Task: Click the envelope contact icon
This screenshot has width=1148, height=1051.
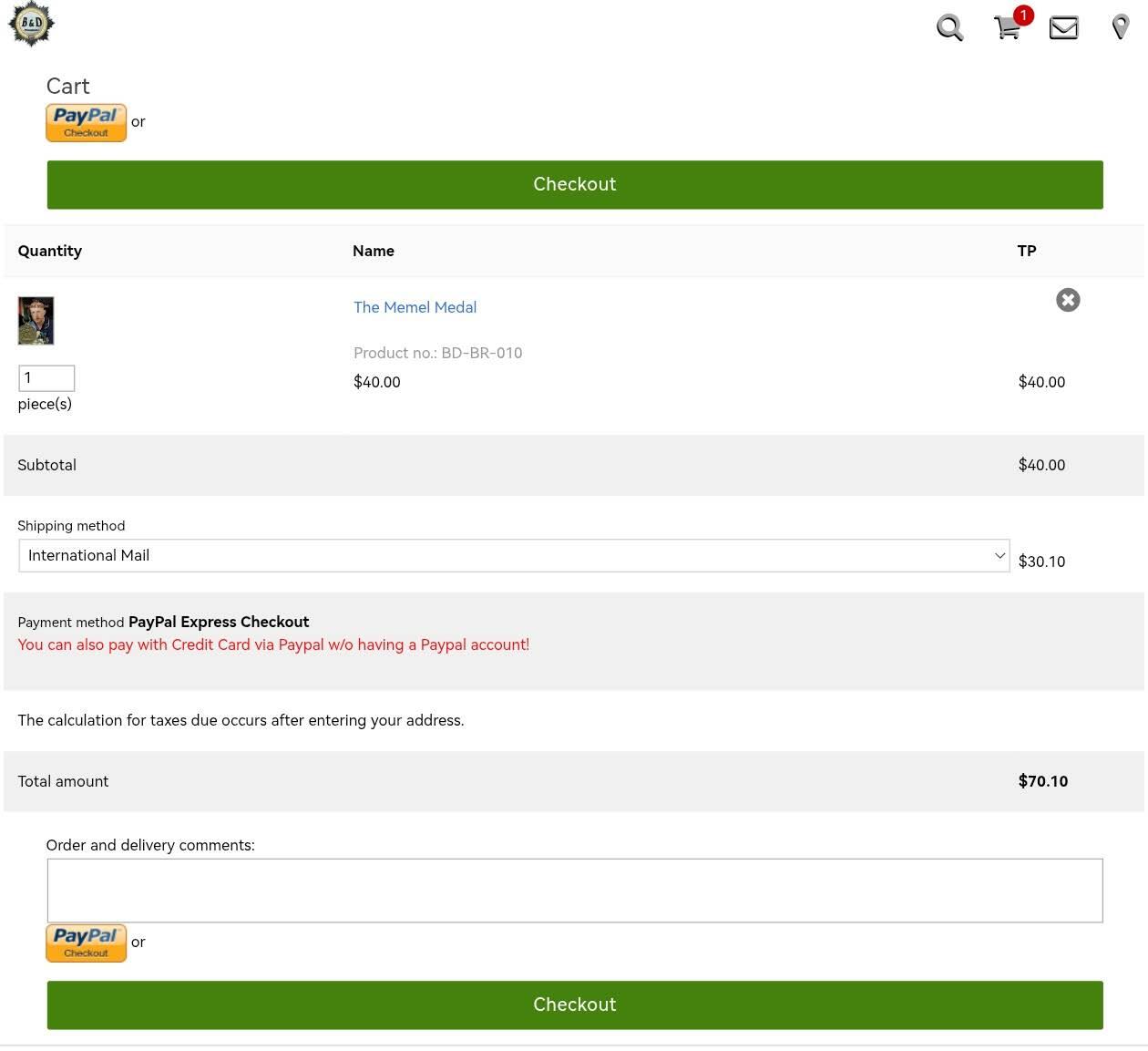Action: [x=1063, y=27]
